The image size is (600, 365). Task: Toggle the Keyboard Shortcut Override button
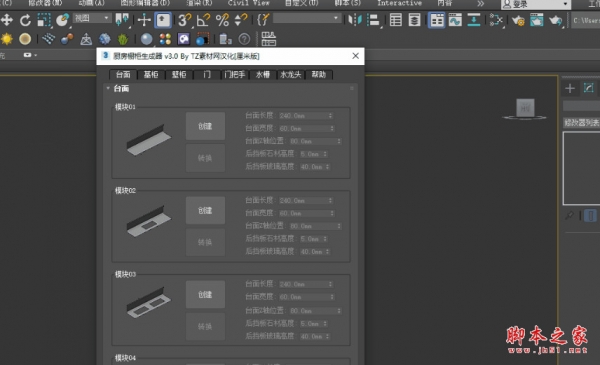[x=163, y=20]
